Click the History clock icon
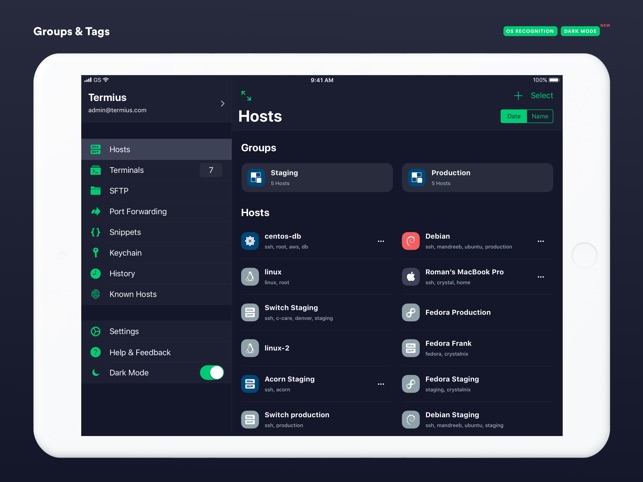Image resolution: width=643 pixels, height=482 pixels. (96, 274)
